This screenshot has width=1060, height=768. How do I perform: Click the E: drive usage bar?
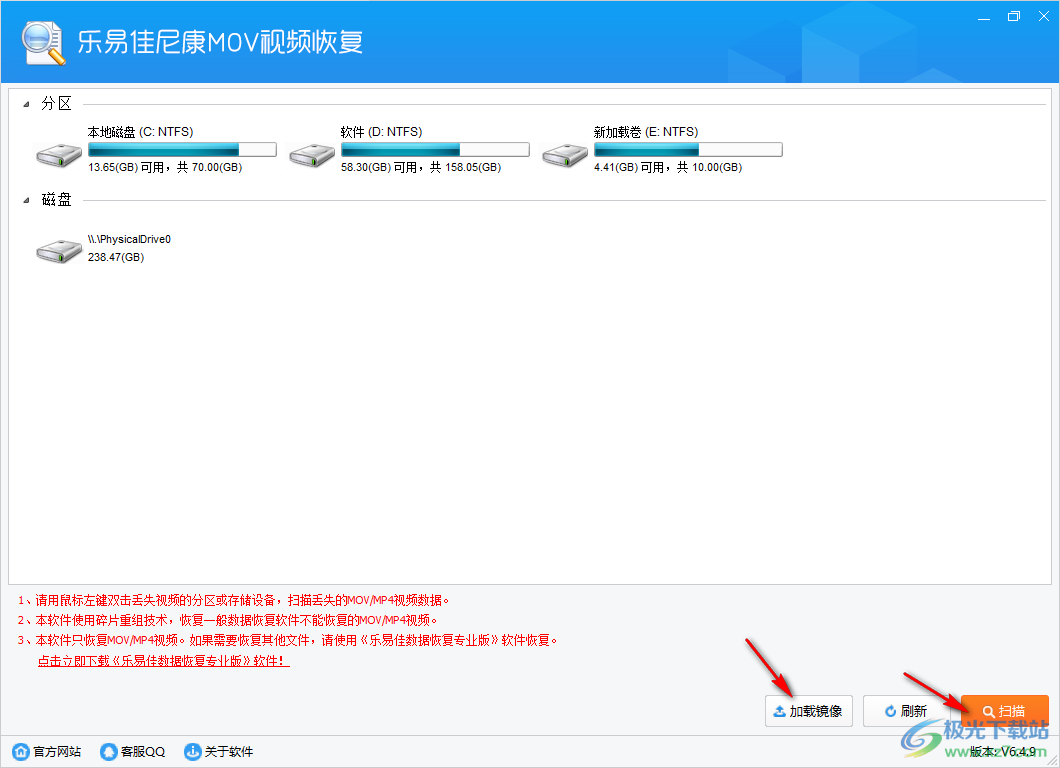(x=688, y=149)
